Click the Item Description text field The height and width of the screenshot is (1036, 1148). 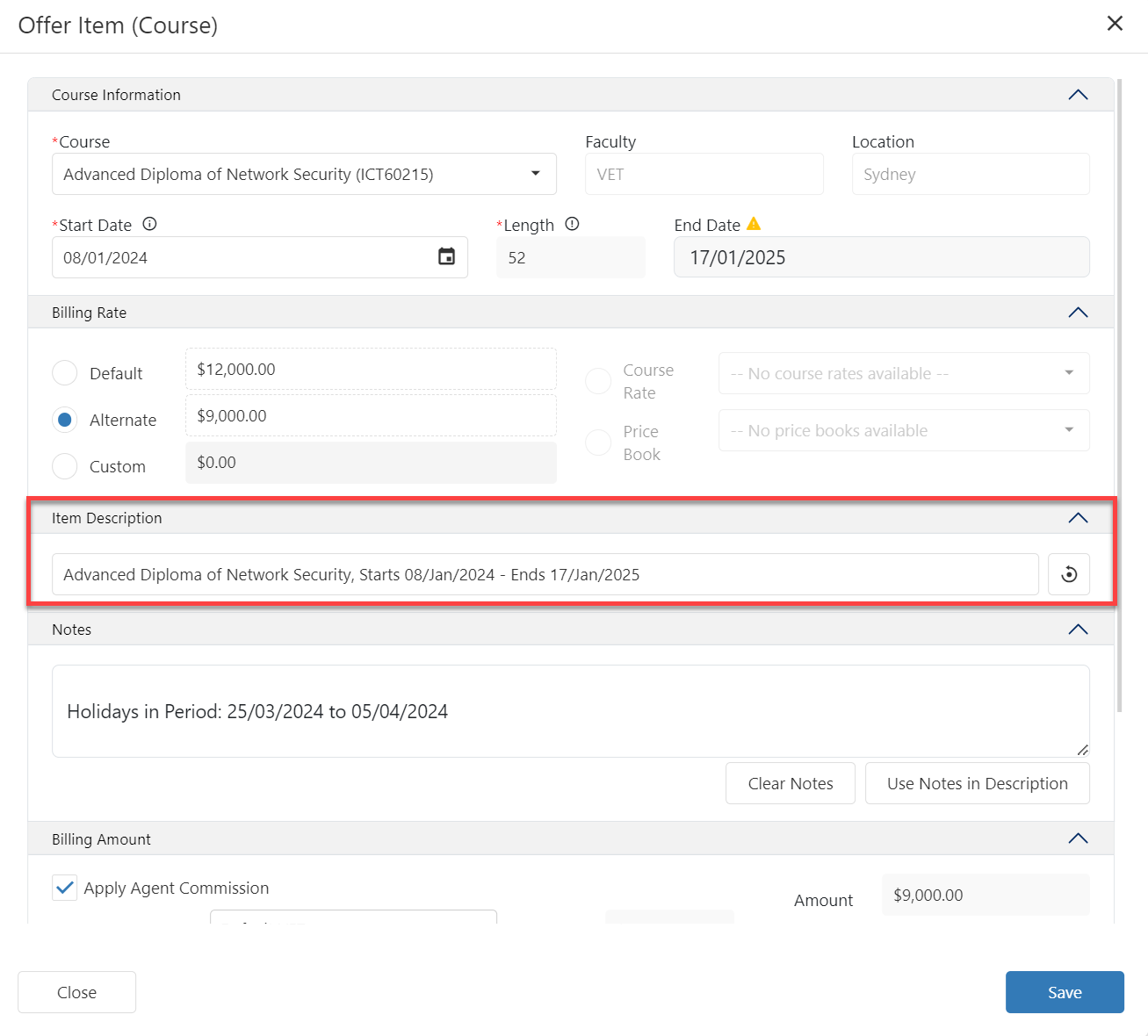pyautogui.click(x=545, y=574)
